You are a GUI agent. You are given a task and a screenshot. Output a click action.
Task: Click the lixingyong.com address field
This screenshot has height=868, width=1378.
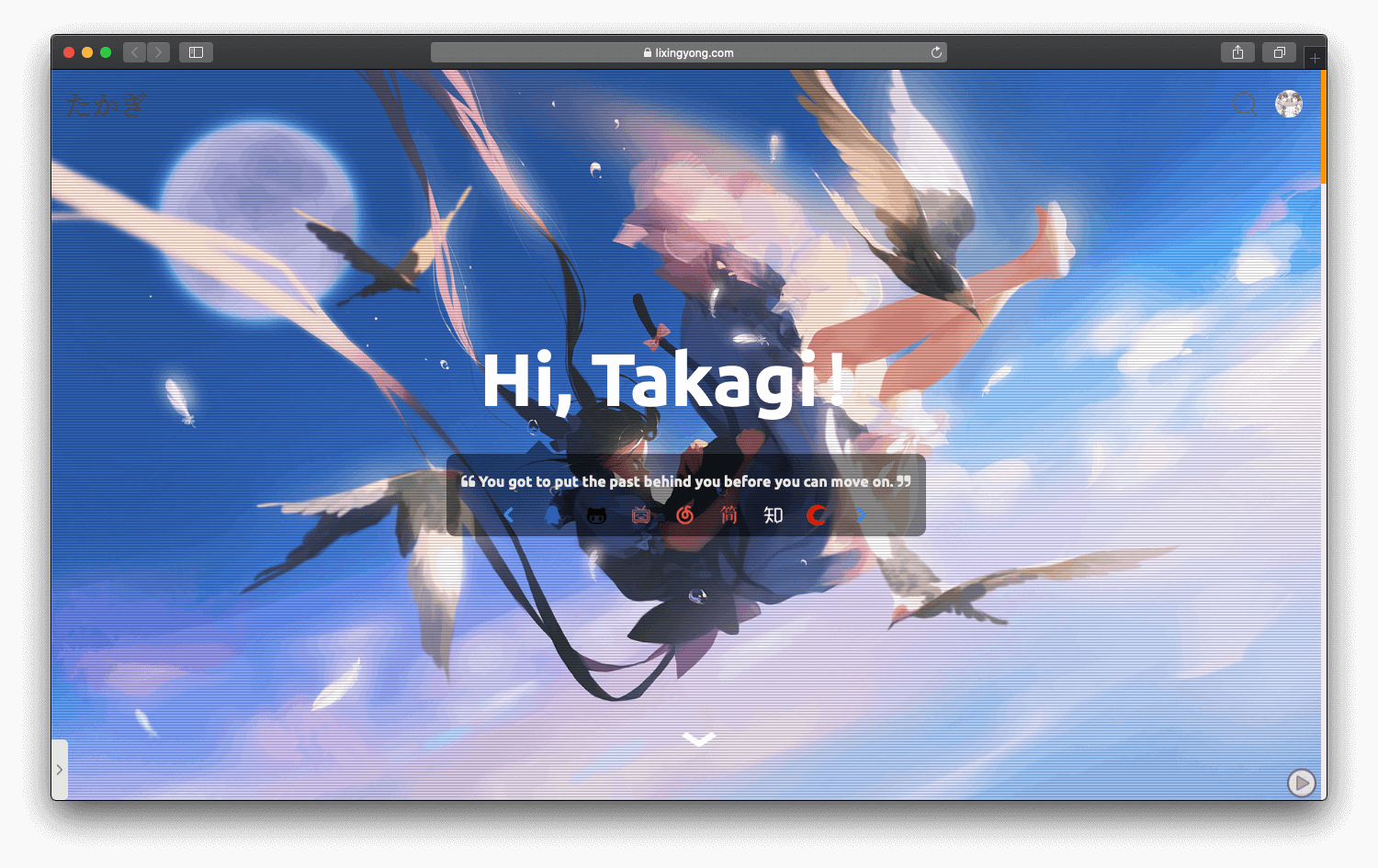[689, 52]
